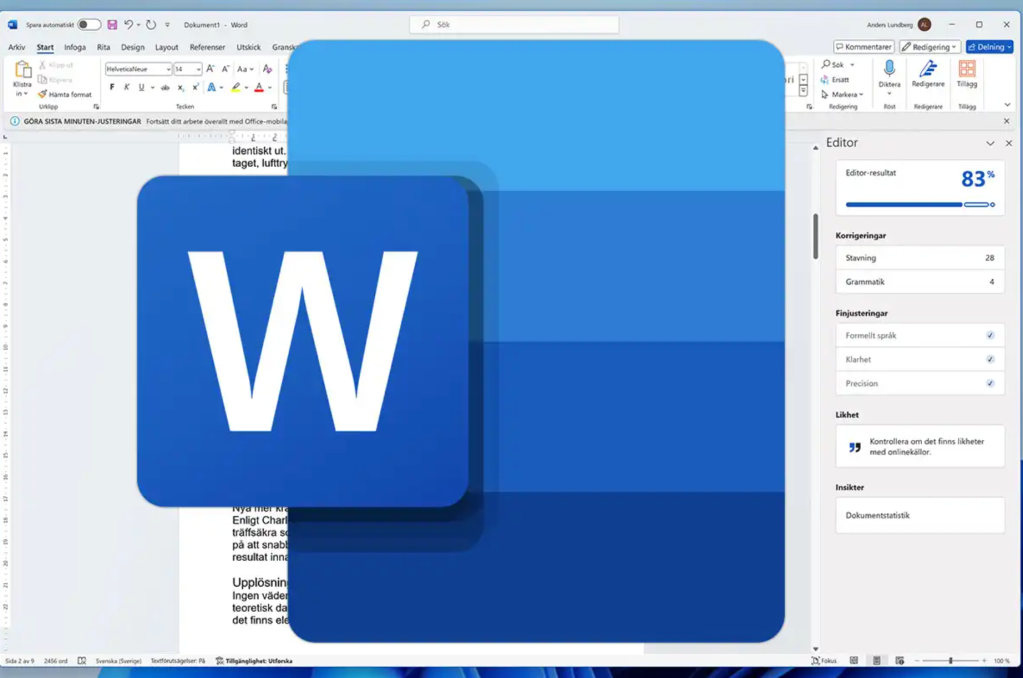Switch to Fokus focus mode

[x=824, y=660]
